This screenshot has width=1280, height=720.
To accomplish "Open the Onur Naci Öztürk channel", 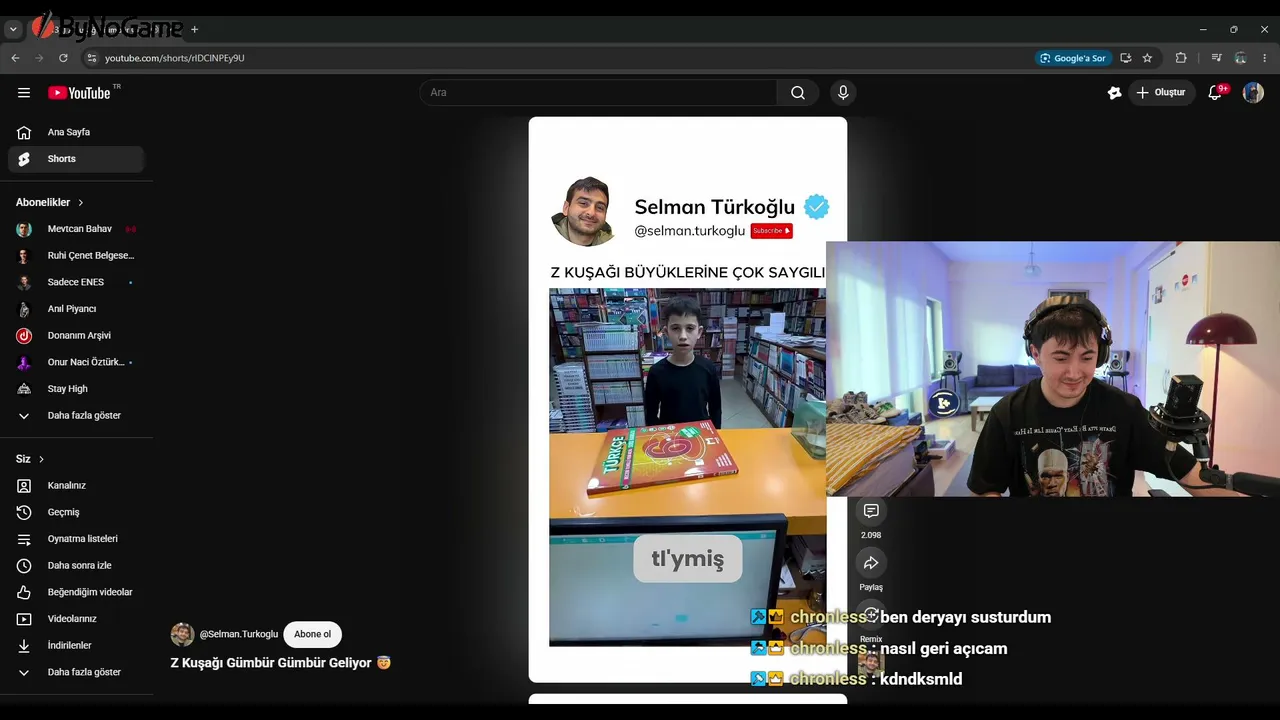I will pyautogui.click(x=77, y=362).
